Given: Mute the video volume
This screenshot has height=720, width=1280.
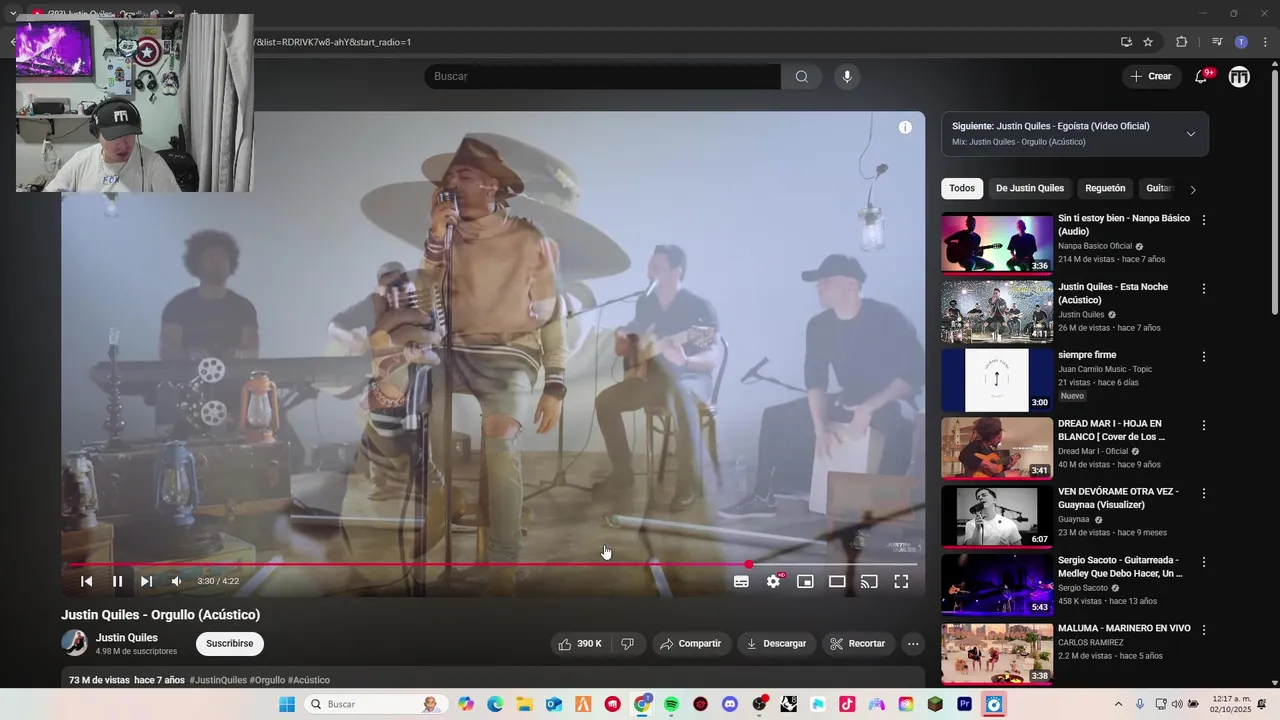Looking at the screenshot, I should point(176,581).
